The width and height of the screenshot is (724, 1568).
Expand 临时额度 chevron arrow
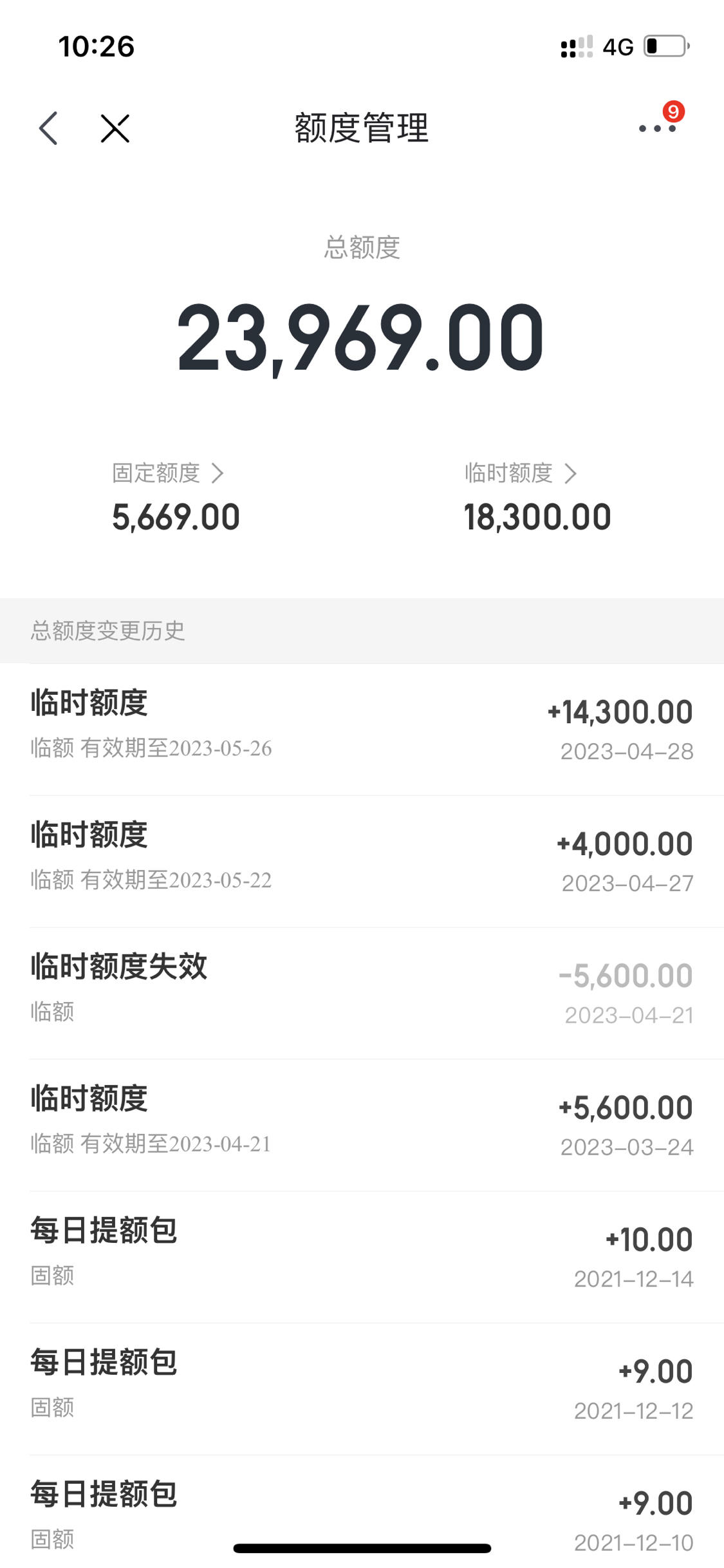[x=570, y=473]
